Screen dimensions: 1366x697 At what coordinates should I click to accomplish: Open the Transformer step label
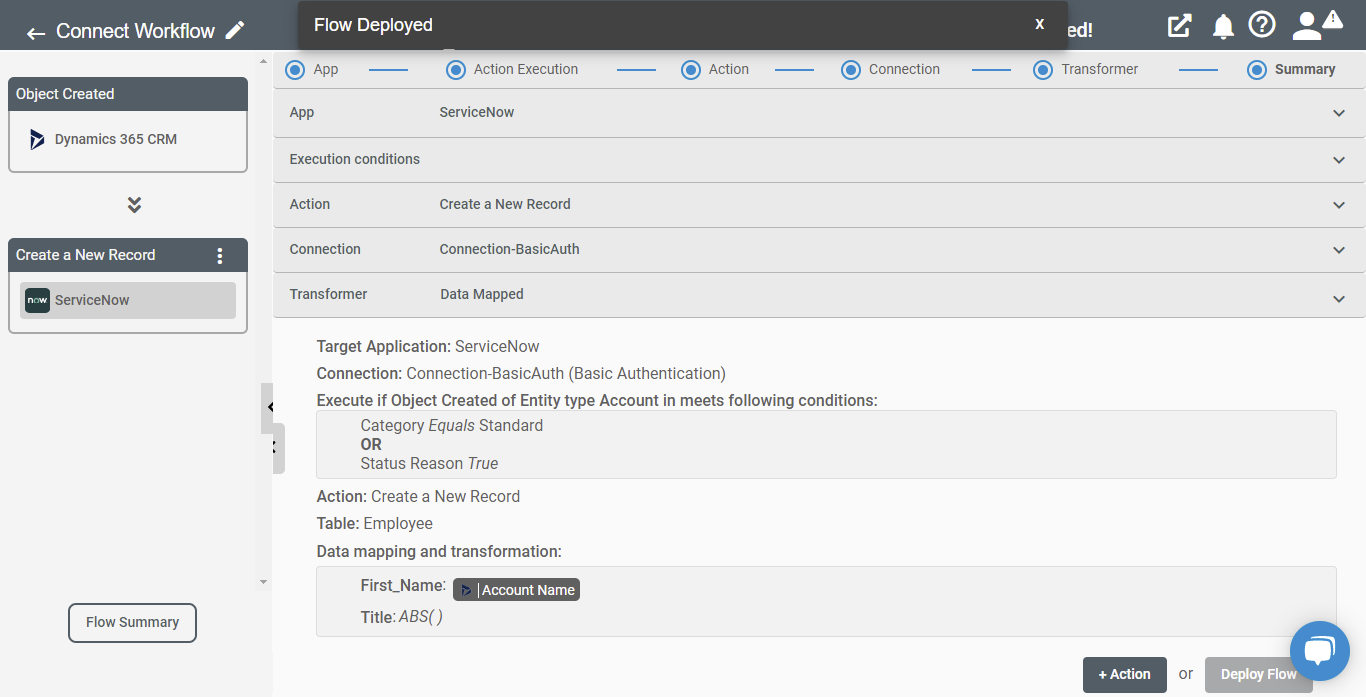coord(1100,69)
